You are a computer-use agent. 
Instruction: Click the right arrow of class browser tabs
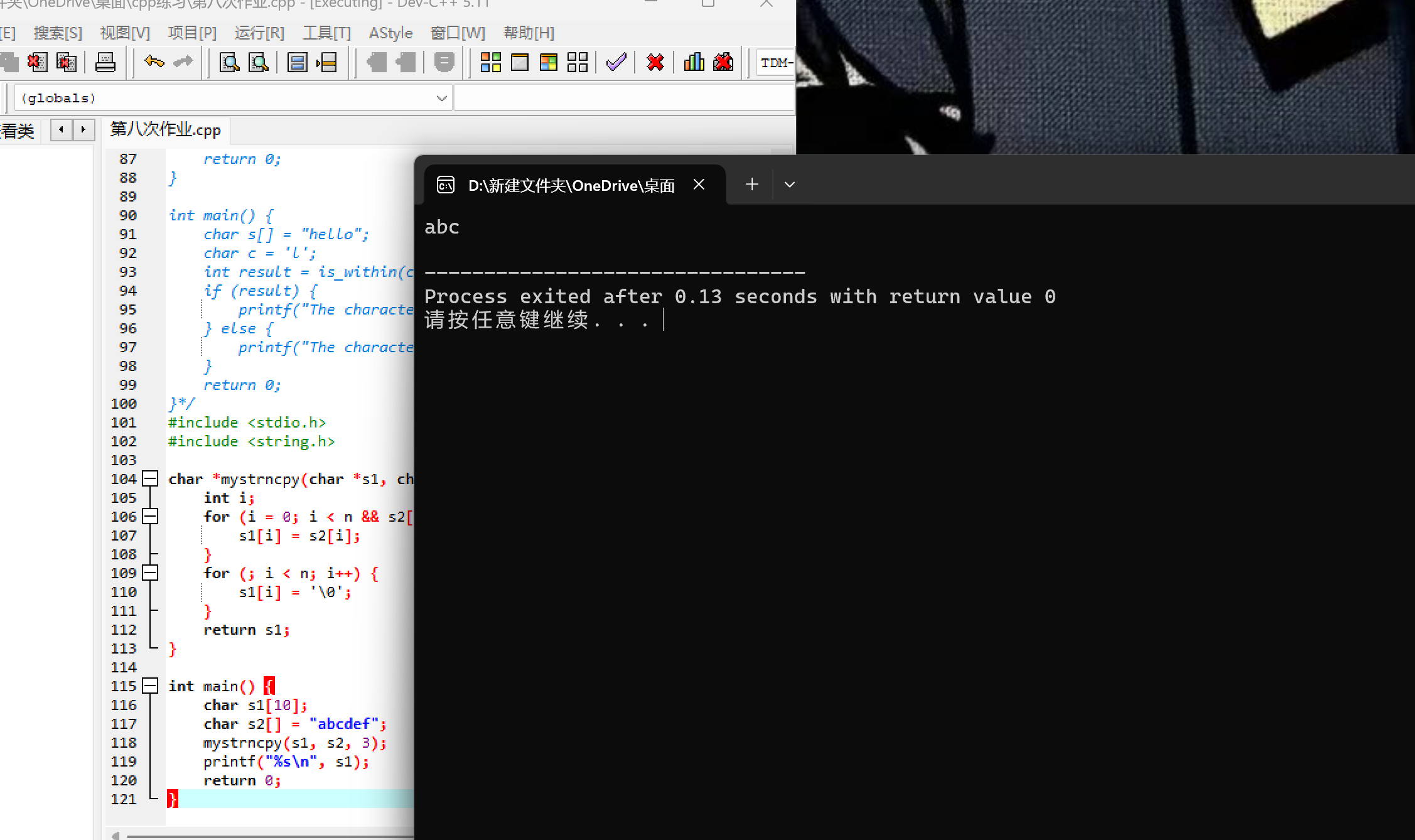tap(83, 130)
